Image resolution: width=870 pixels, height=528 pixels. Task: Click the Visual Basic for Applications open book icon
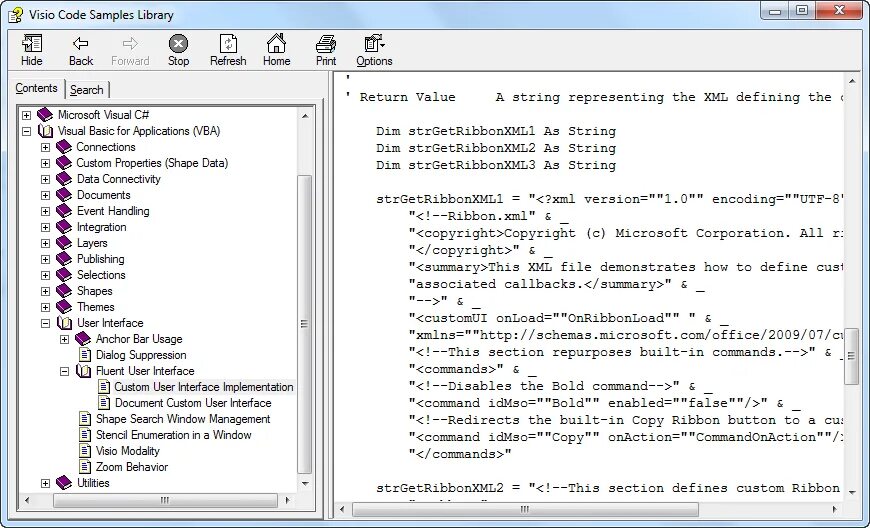[x=45, y=131]
